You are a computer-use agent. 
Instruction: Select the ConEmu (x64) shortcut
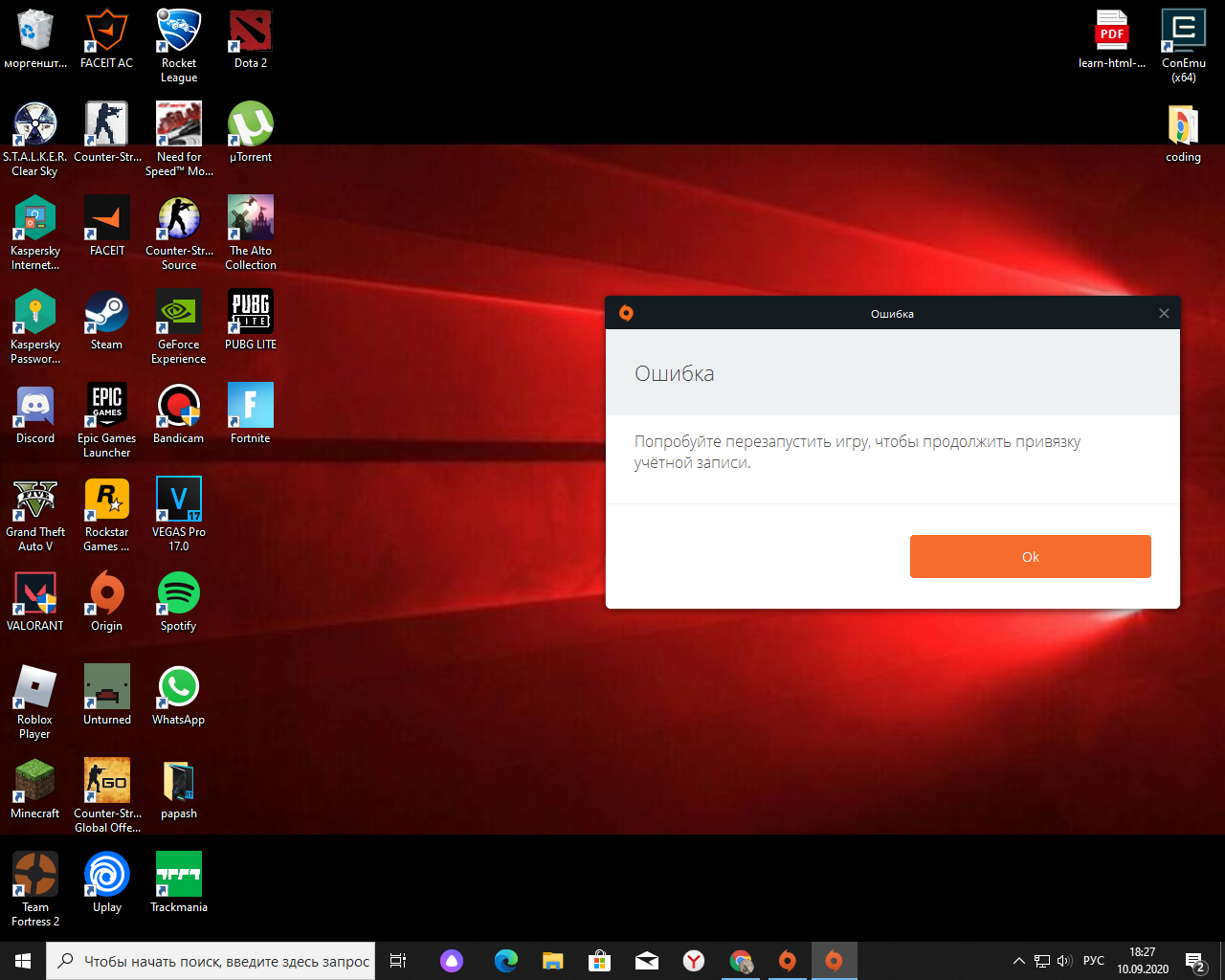pyautogui.click(x=1184, y=46)
